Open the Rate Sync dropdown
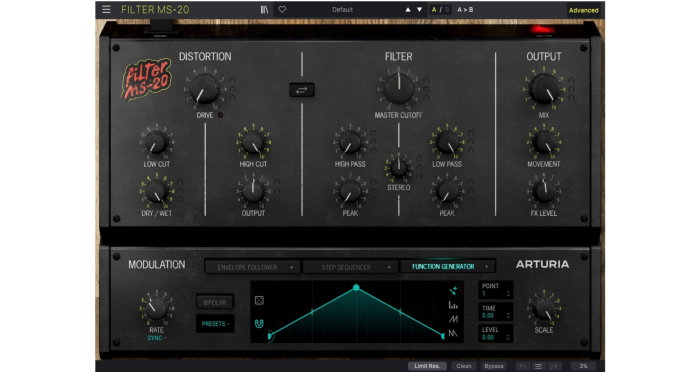700x372 pixels. (x=156, y=338)
